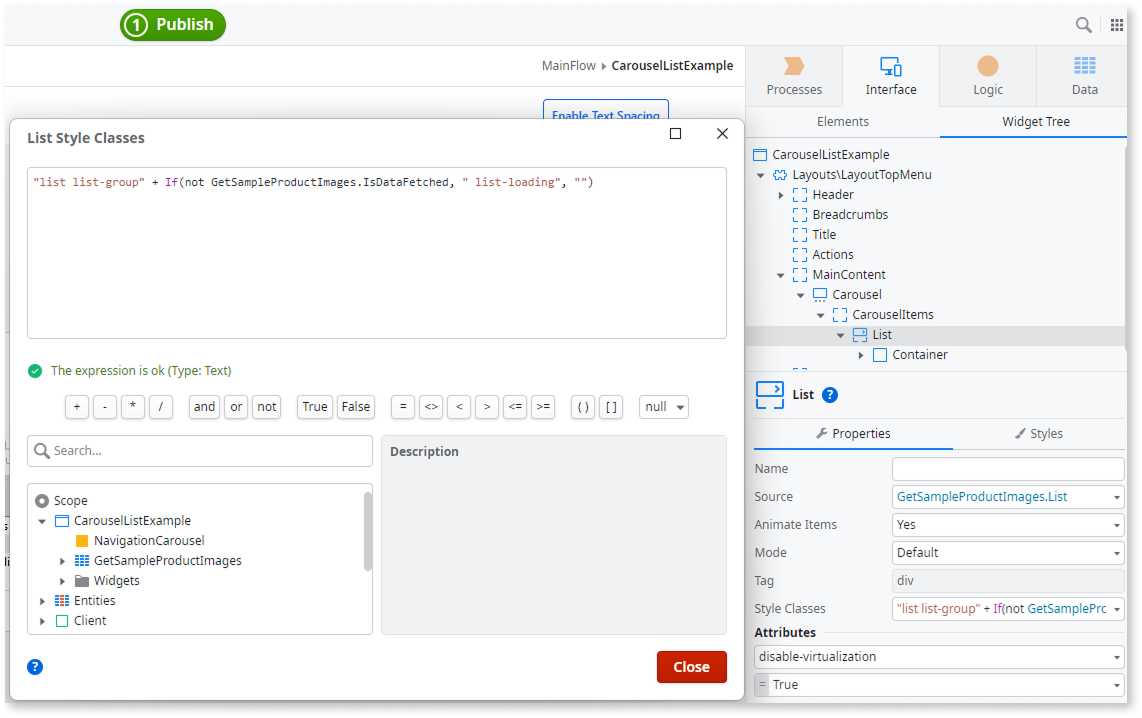The height and width of the screenshot is (718, 1142).
Task: Open the Data tab
Action: point(1084,76)
